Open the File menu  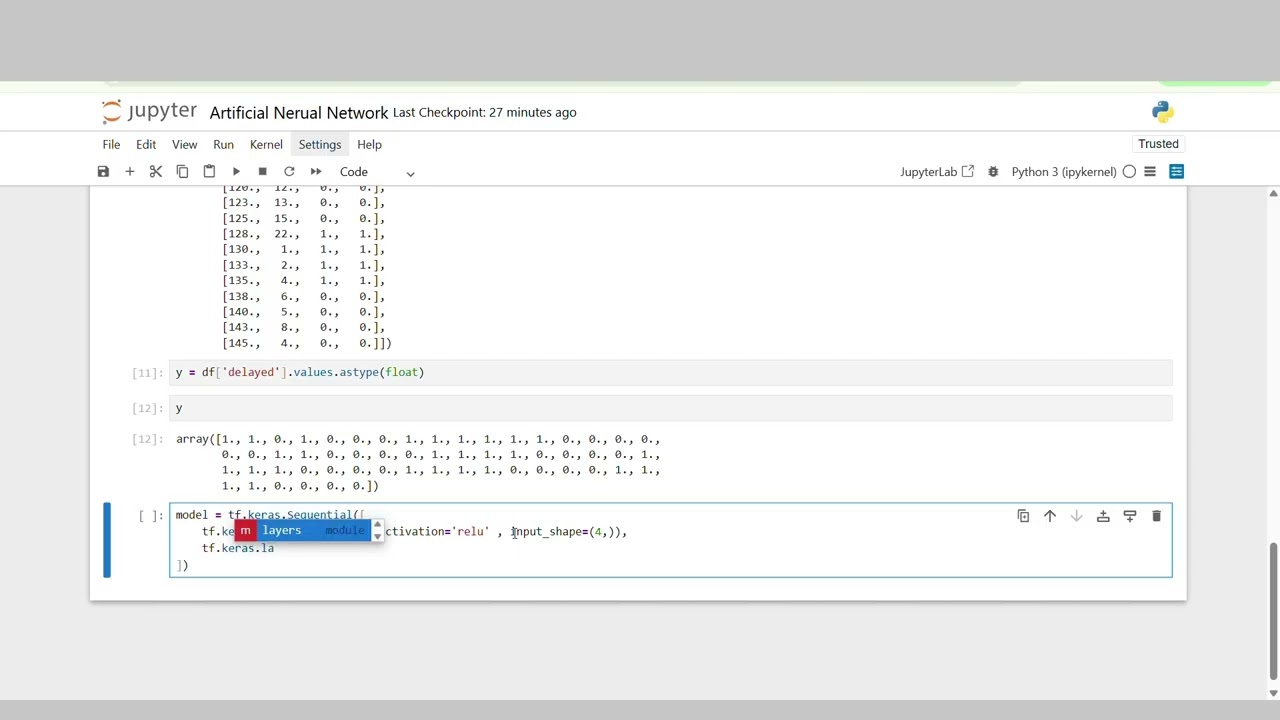click(x=111, y=144)
